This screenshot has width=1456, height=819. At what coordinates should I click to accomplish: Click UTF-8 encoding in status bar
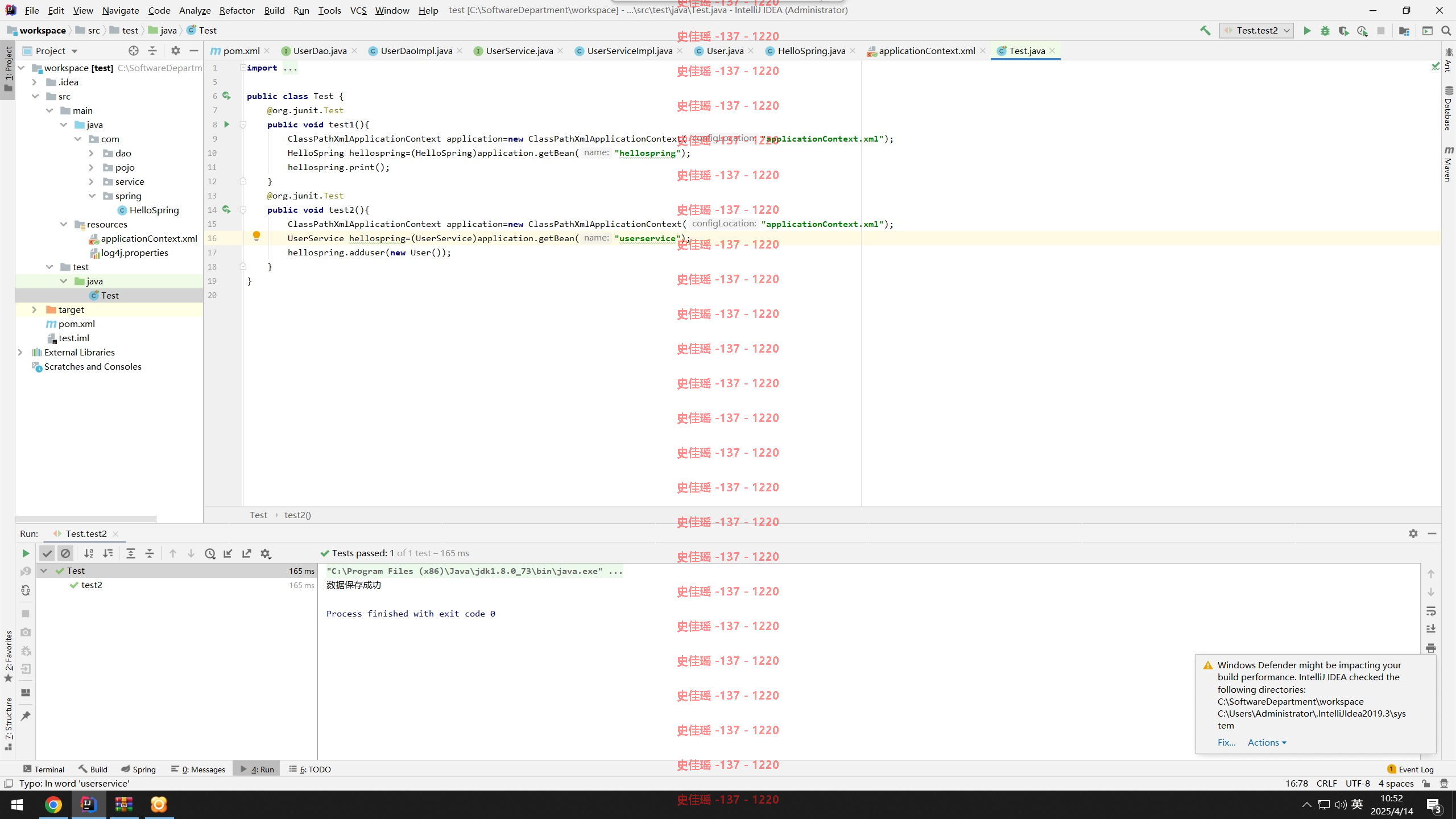[x=1358, y=783]
